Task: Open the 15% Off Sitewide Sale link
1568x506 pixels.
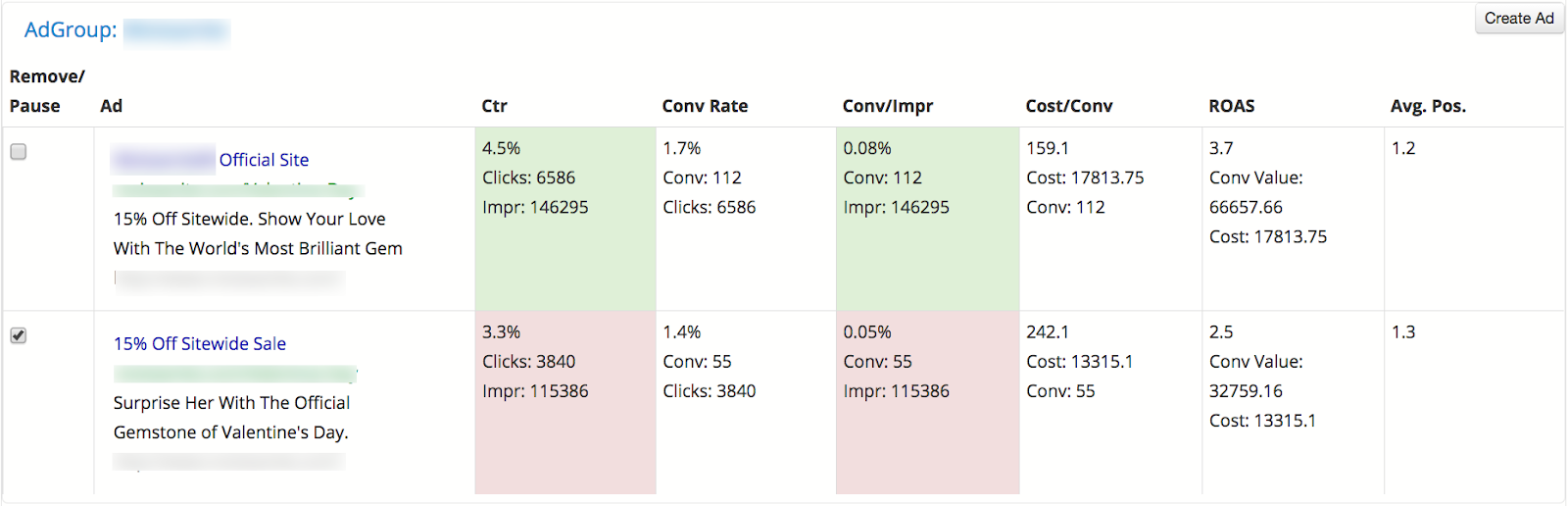Action: pyautogui.click(x=200, y=344)
